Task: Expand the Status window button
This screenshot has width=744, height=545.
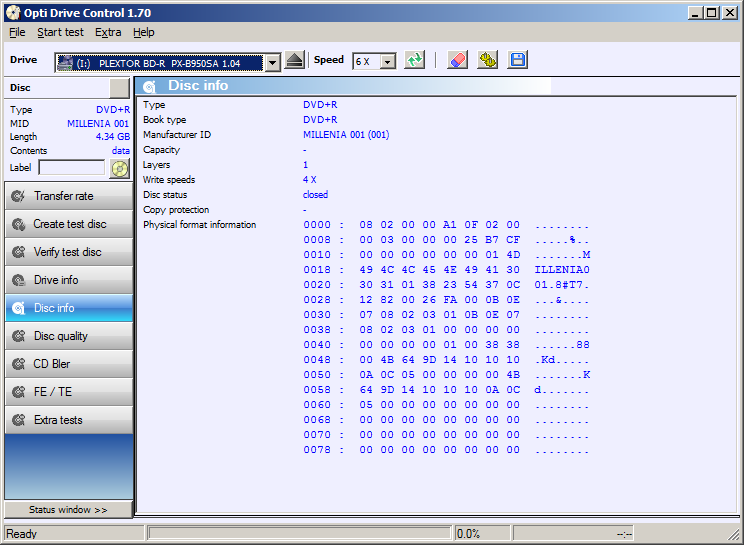Action: click(68, 509)
